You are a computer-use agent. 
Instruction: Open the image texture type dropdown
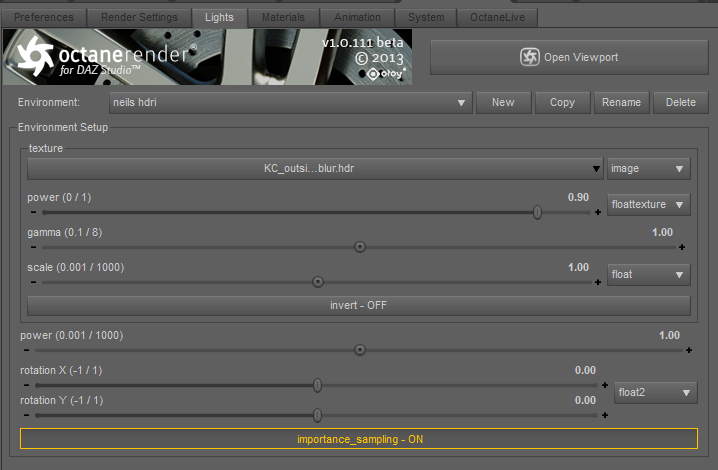648,169
